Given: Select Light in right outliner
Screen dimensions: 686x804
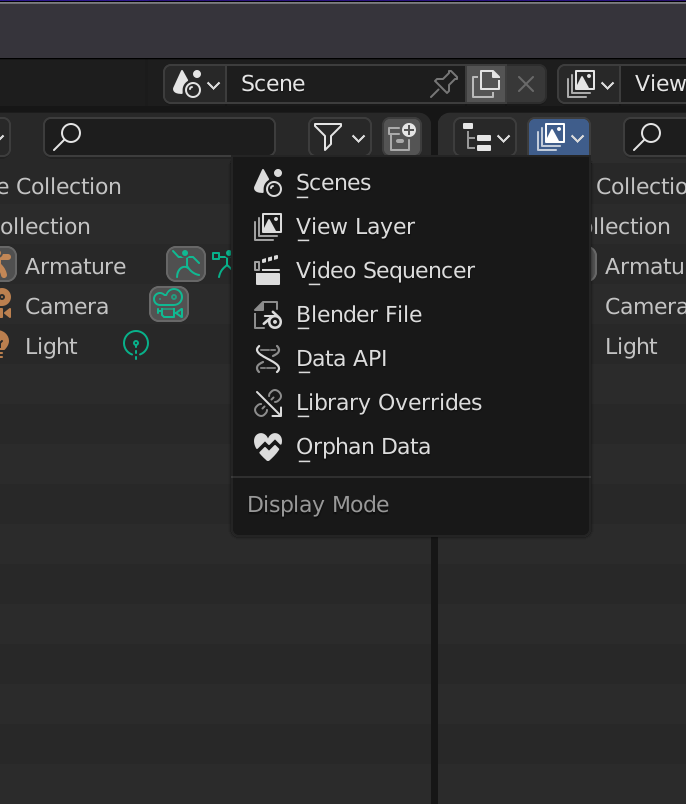Looking at the screenshot, I should pyautogui.click(x=631, y=347).
